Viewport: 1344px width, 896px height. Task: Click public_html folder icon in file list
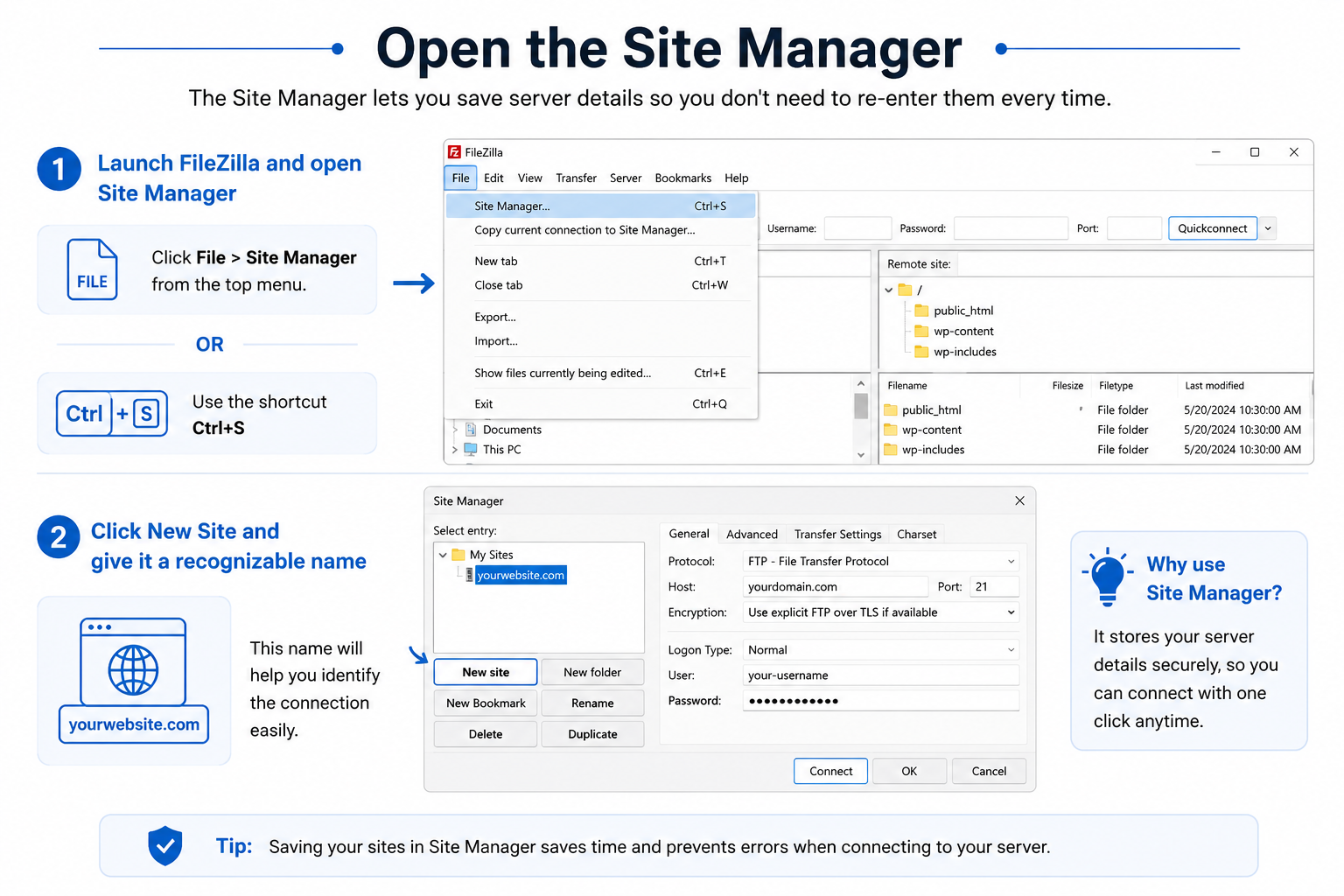click(891, 409)
